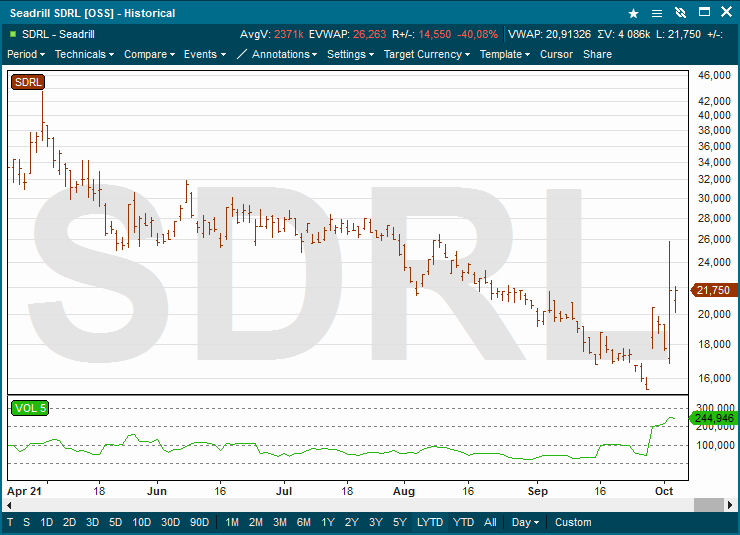The image size is (740, 535).
Task: Select the T time range
Action: point(10,522)
